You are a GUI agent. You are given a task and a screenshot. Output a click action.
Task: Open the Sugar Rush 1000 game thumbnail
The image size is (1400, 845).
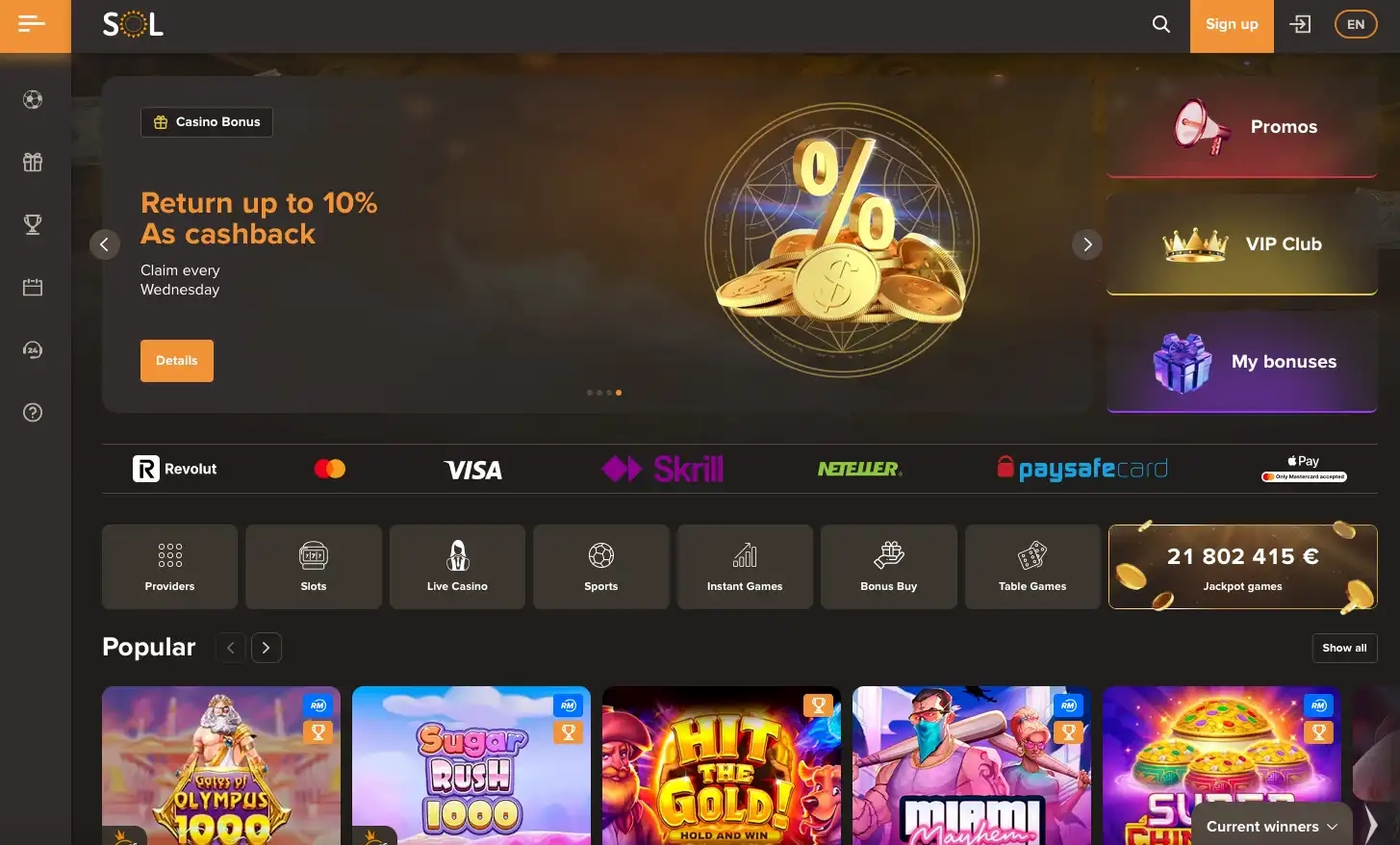click(471, 765)
